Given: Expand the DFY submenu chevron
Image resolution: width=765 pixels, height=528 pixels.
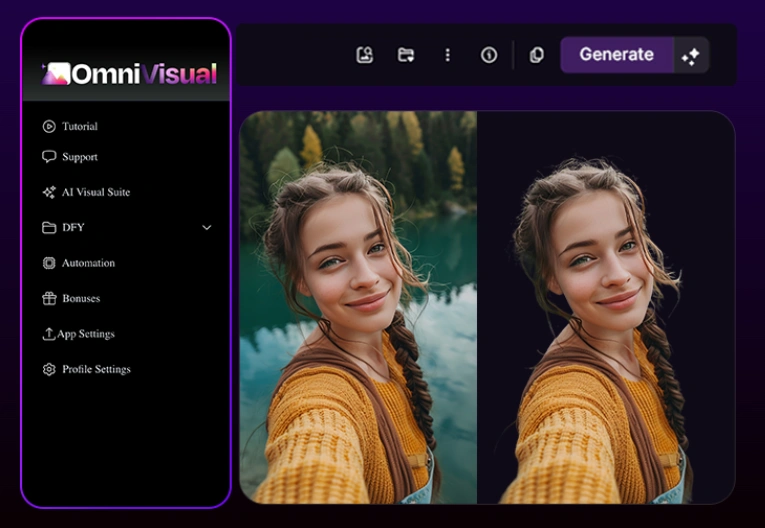Looking at the screenshot, I should pos(207,227).
